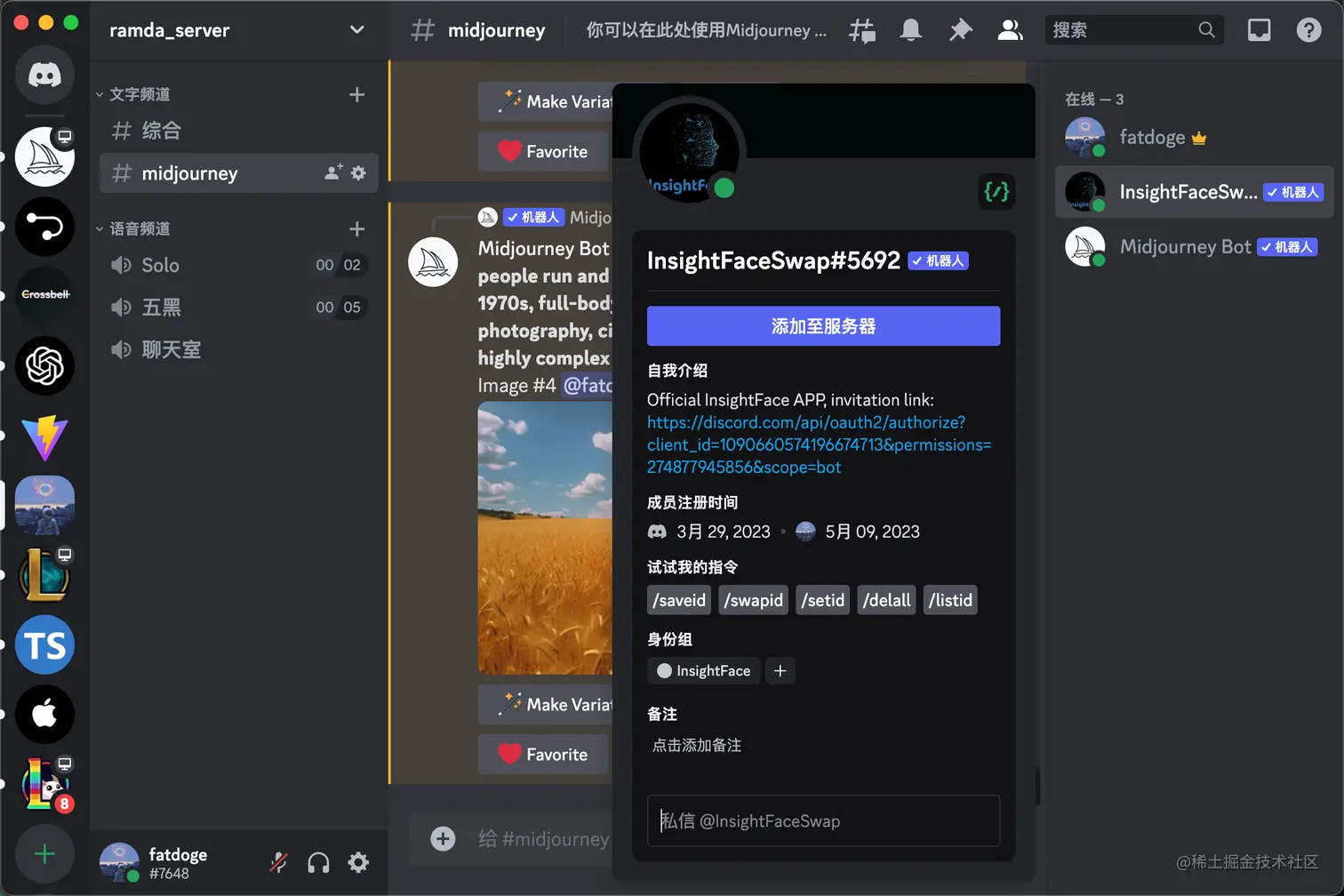
Task: Click fatdoge user avatar in bottom panel
Action: 119,862
